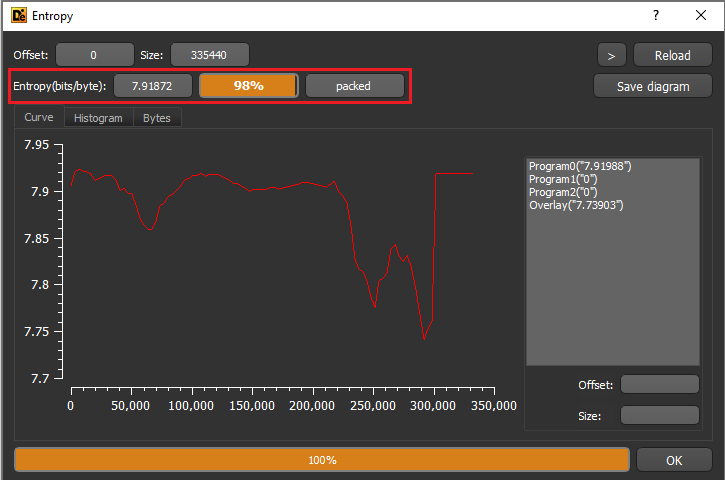
Task: Select Overlay("7.73903") list entry
Action: coord(576,205)
